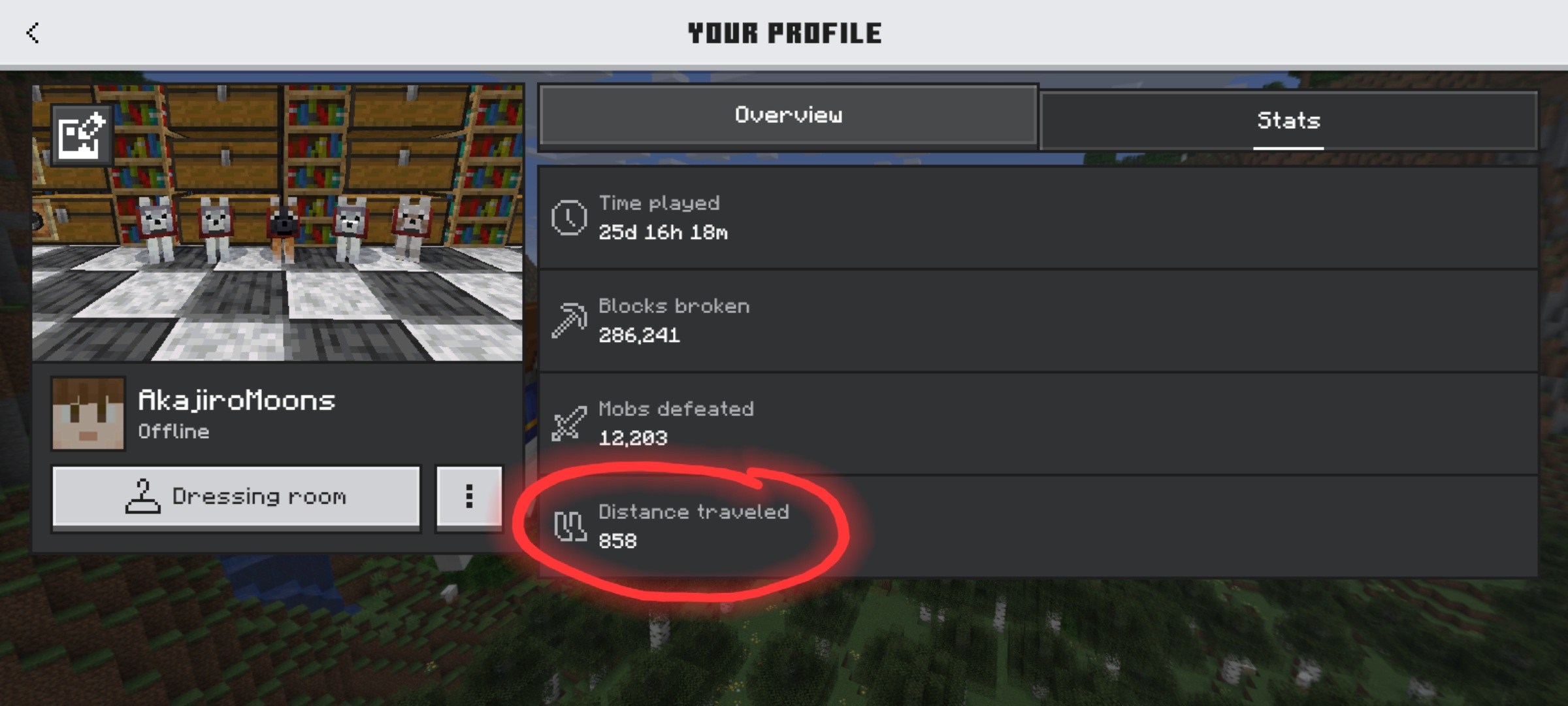1568x706 pixels.
Task: Select the Blocks broken stat row
Action: click(1038, 320)
